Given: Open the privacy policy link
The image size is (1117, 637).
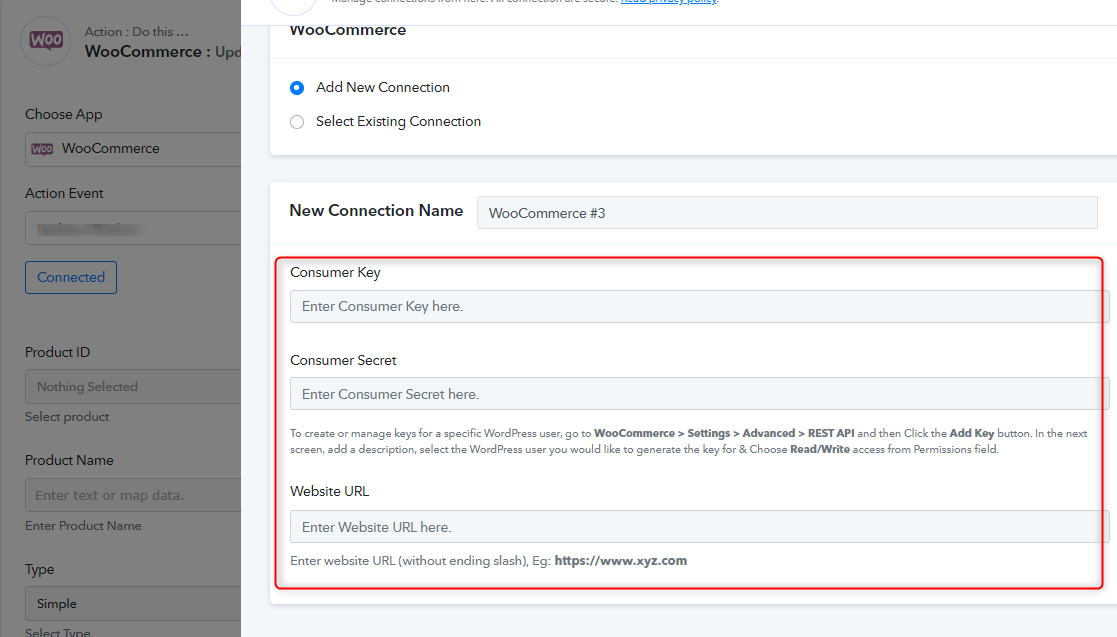Looking at the screenshot, I should coord(668,2).
